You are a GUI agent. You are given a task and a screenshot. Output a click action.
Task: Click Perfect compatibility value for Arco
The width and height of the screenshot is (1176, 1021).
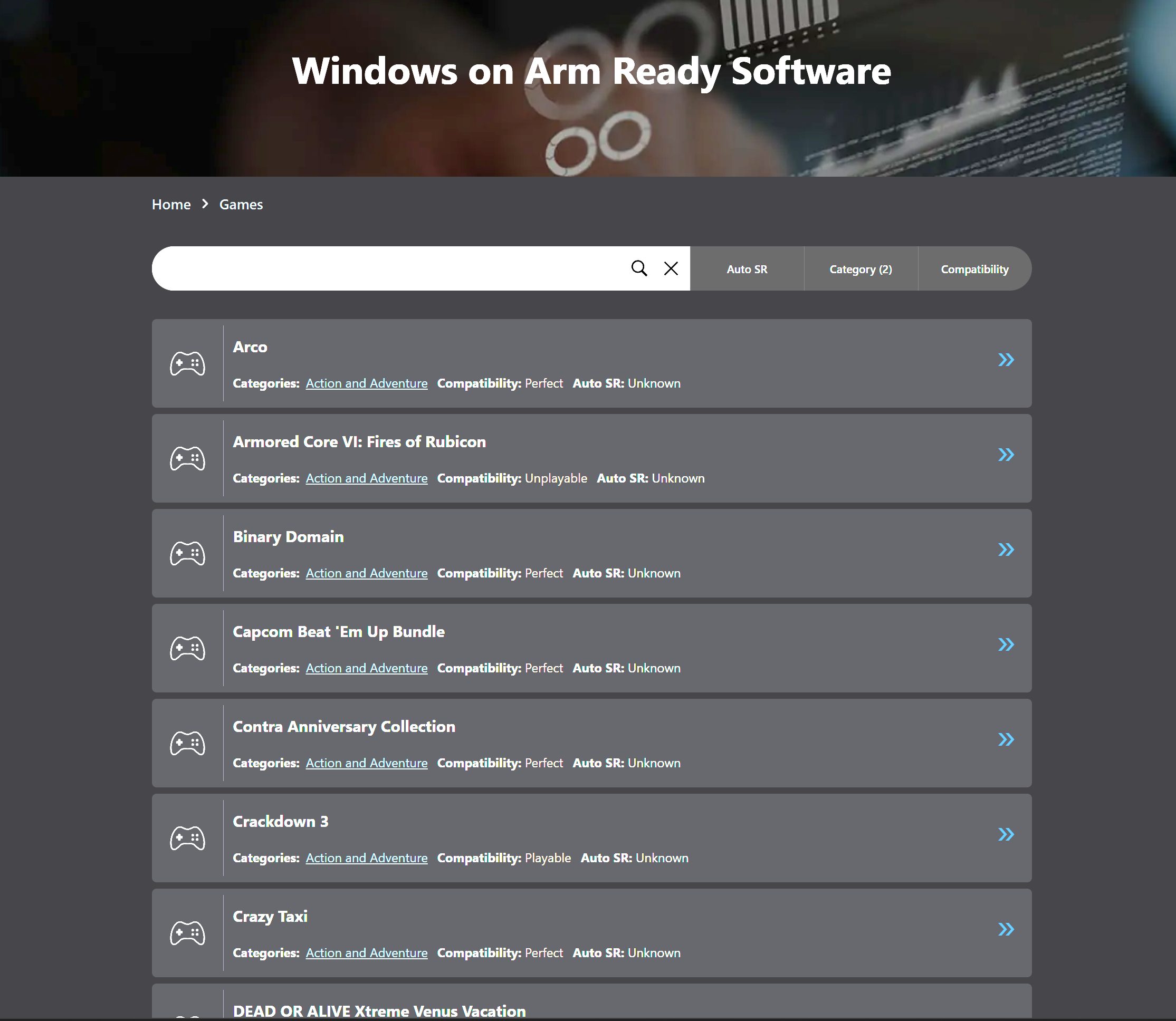tap(544, 383)
